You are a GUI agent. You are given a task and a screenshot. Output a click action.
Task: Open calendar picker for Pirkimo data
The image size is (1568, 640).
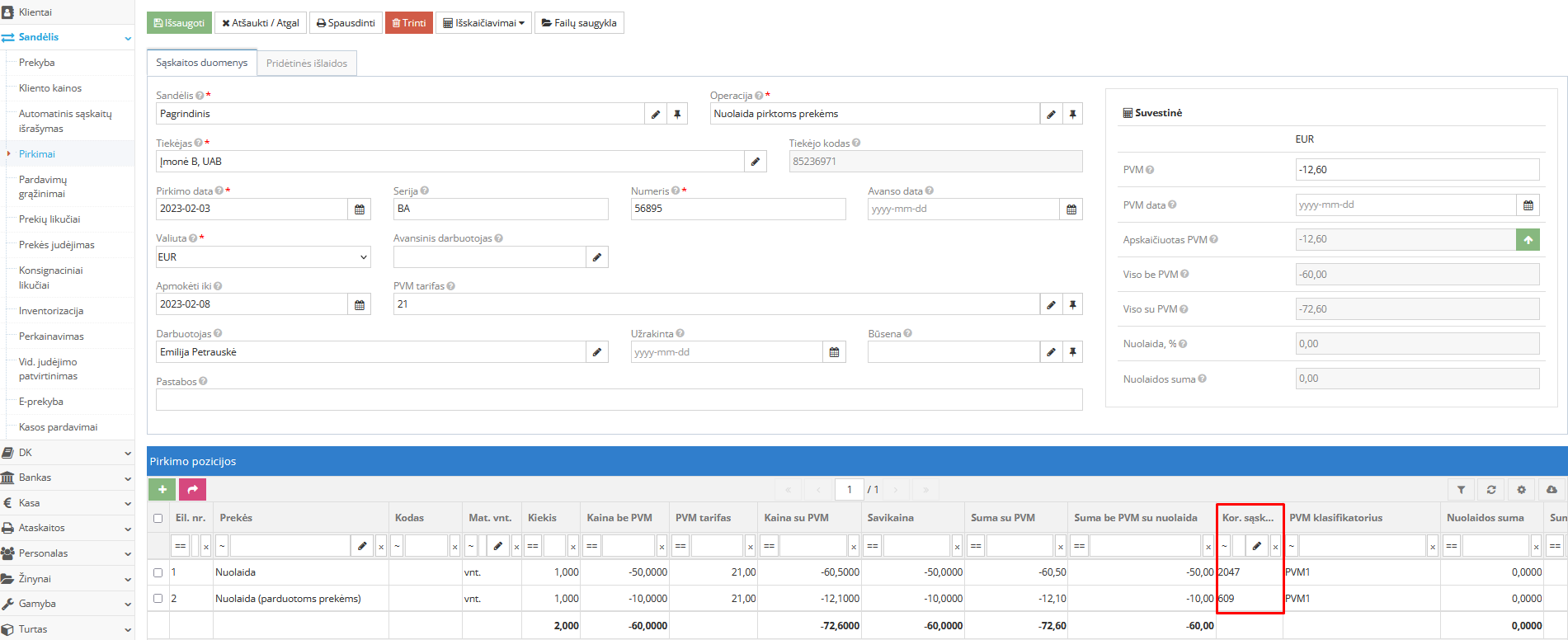click(x=360, y=209)
